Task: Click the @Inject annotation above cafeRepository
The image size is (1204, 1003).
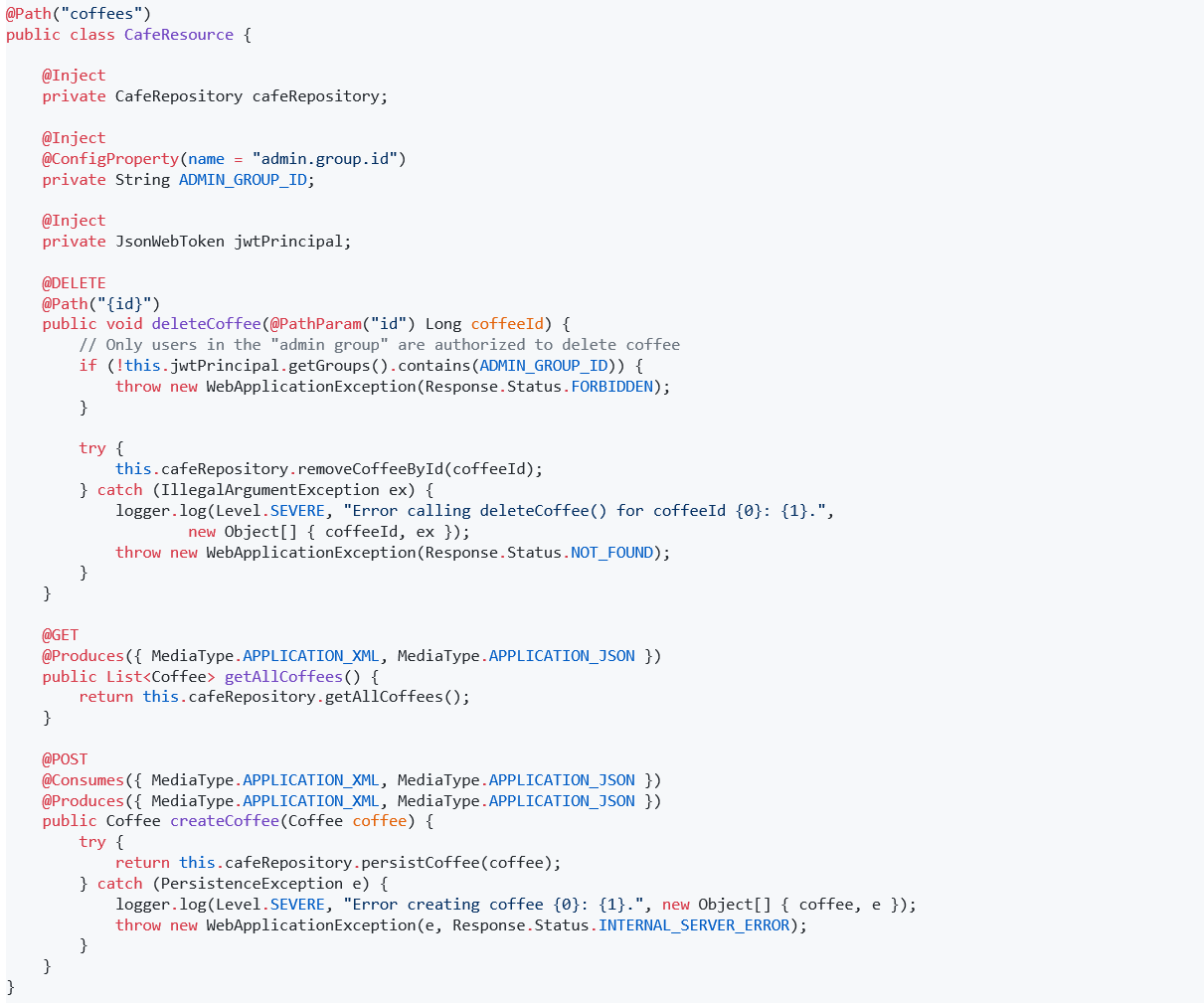Action: (x=73, y=75)
